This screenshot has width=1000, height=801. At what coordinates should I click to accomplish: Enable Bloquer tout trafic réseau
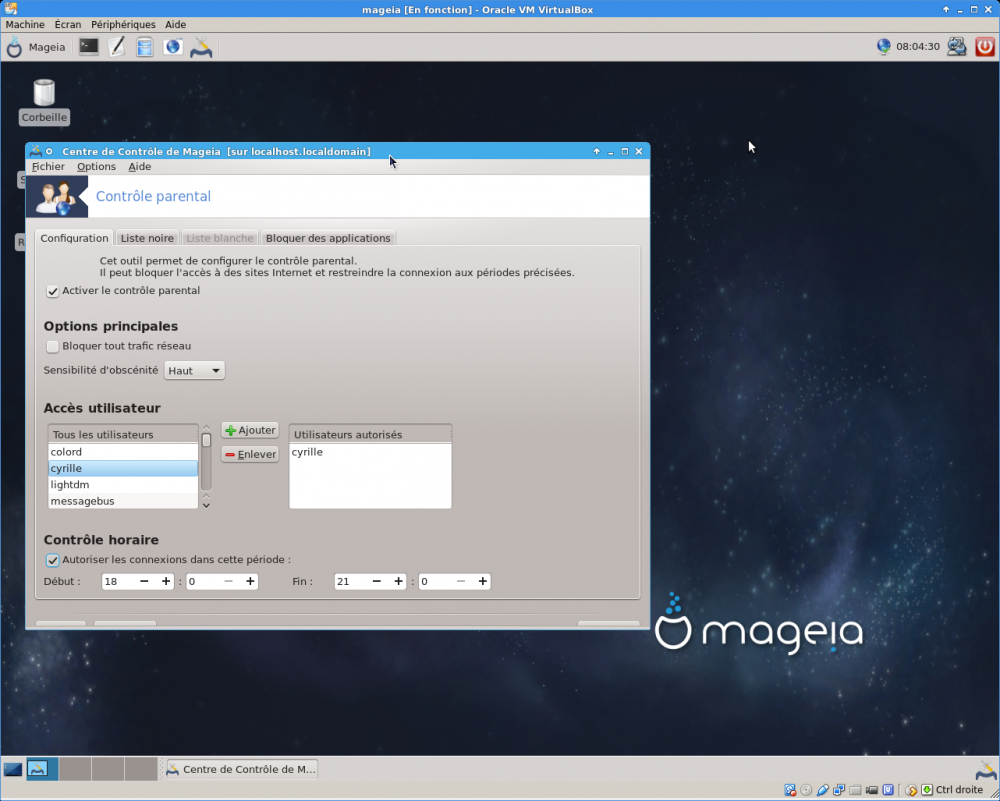coord(52,346)
